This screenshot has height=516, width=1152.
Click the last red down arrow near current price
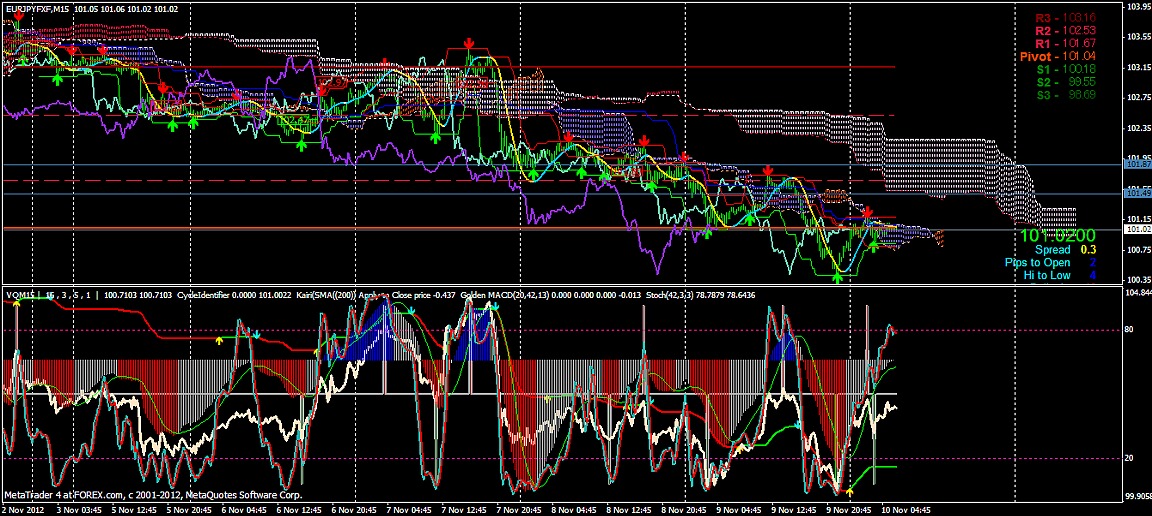click(868, 213)
